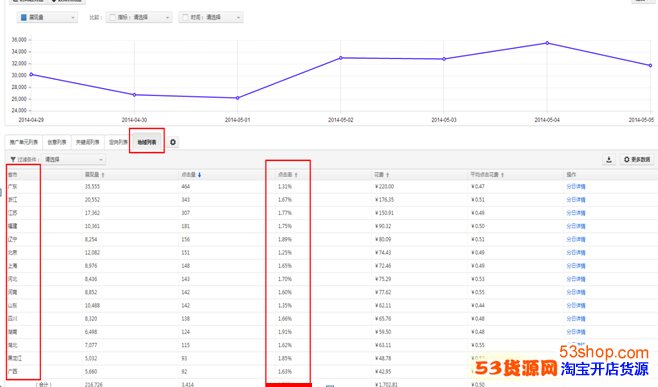Viewport: 658px width, 387px height.
Task: Open 分日详情 link for 辽宁 row
Action: tap(576, 240)
